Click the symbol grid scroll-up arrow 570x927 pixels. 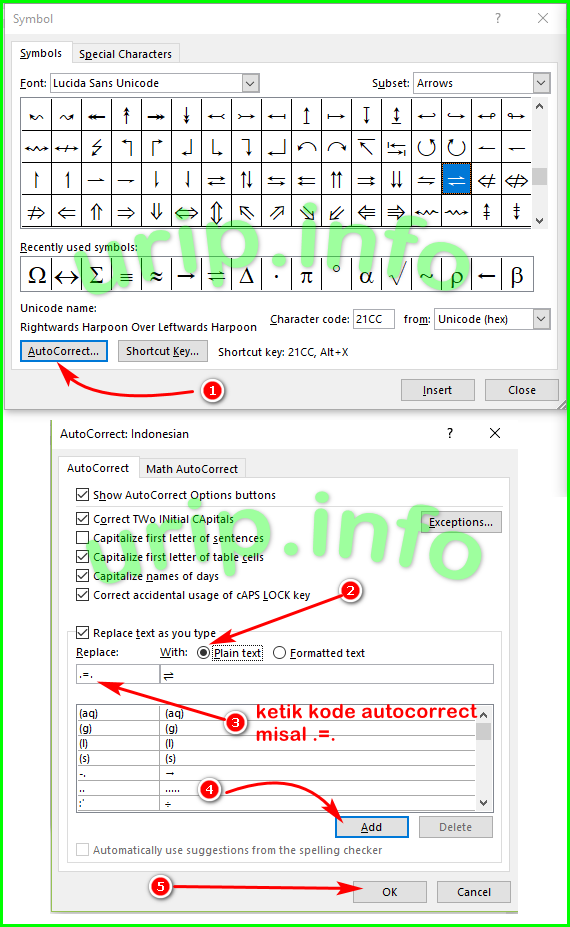click(x=539, y=106)
